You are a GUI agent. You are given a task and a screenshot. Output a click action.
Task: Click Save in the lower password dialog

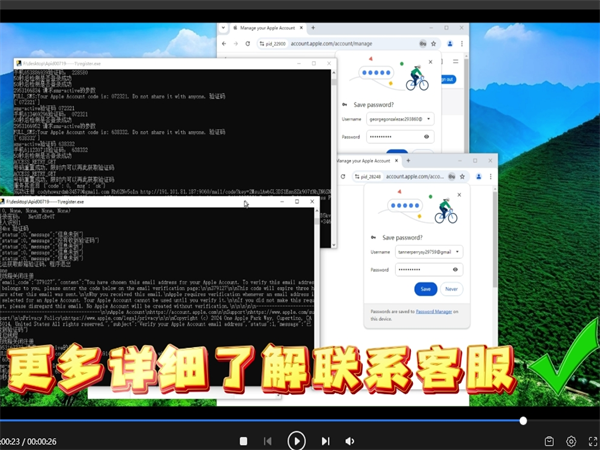[425, 289]
